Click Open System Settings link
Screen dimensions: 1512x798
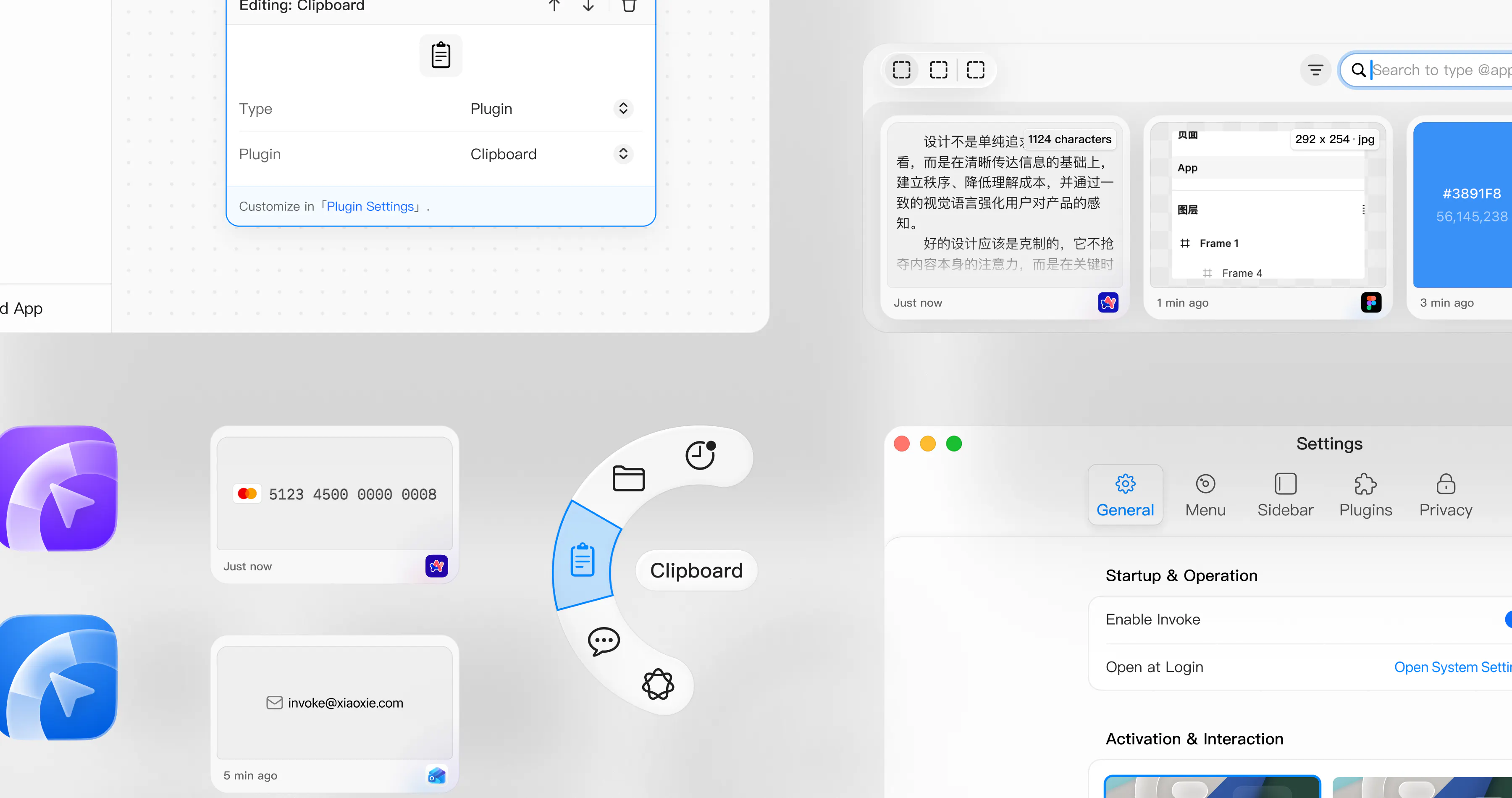(1453, 667)
